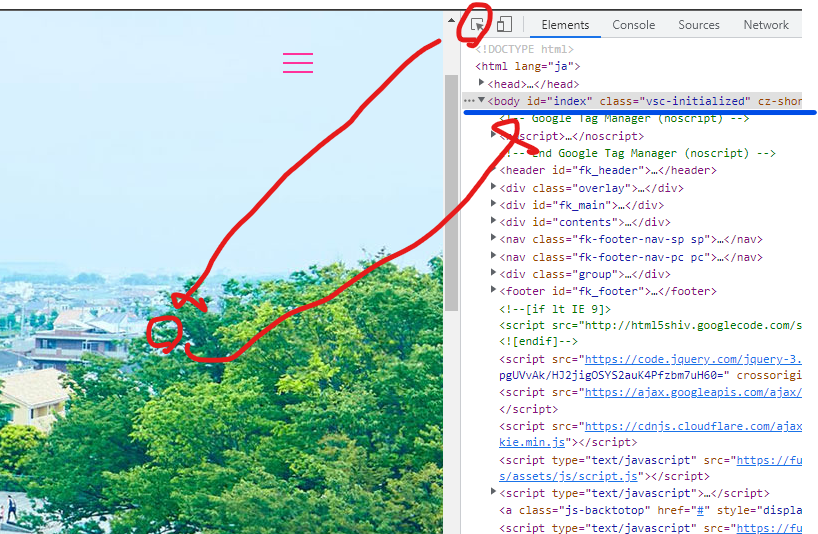The width and height of the screenshot is (818, 534).
Task: Open the code.jquery.com script link
Action: tap(692, 359)
